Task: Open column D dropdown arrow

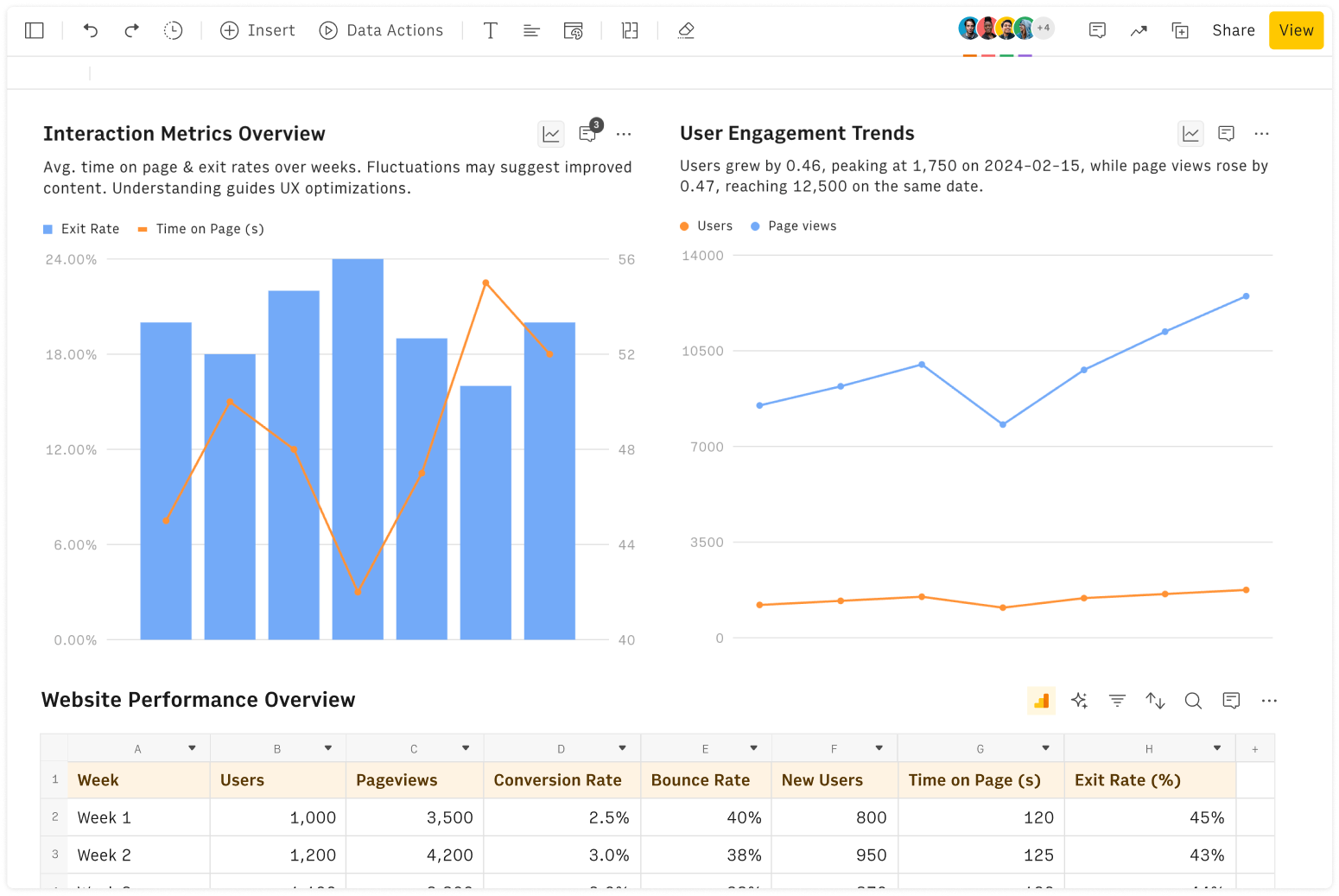Action: pos(622,748)
